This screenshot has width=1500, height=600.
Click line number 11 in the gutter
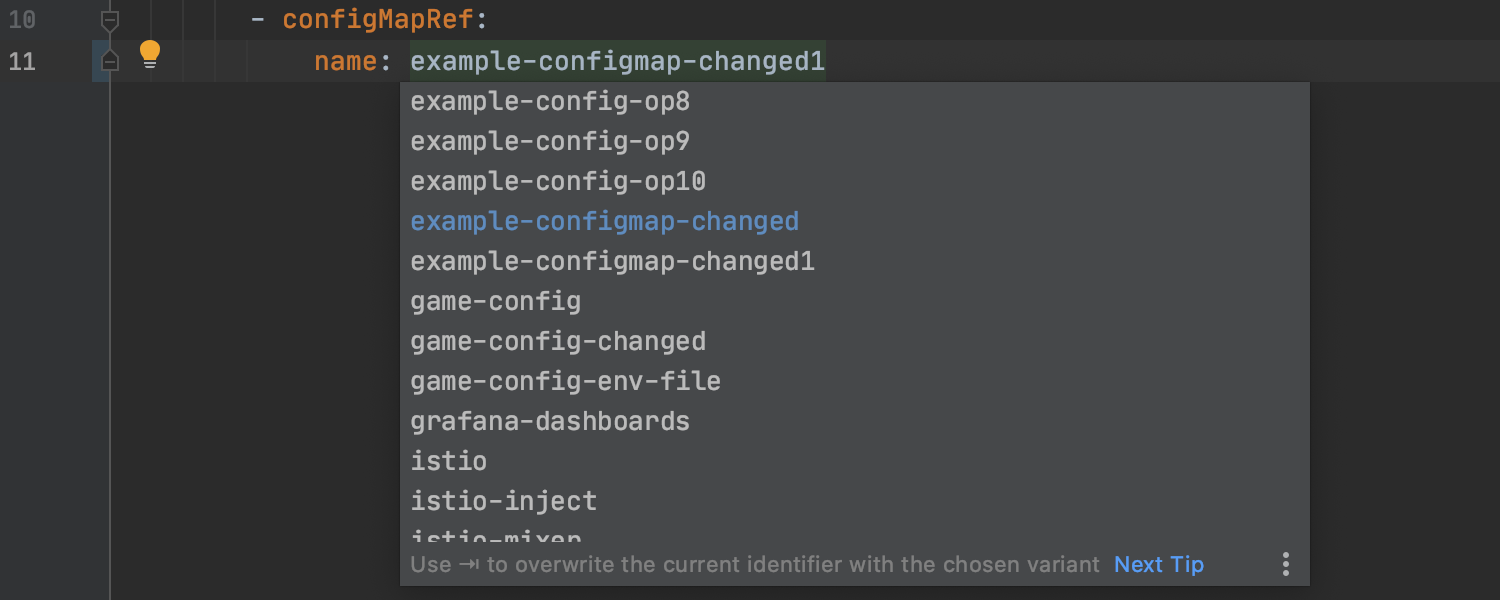[x=22, y=61]
